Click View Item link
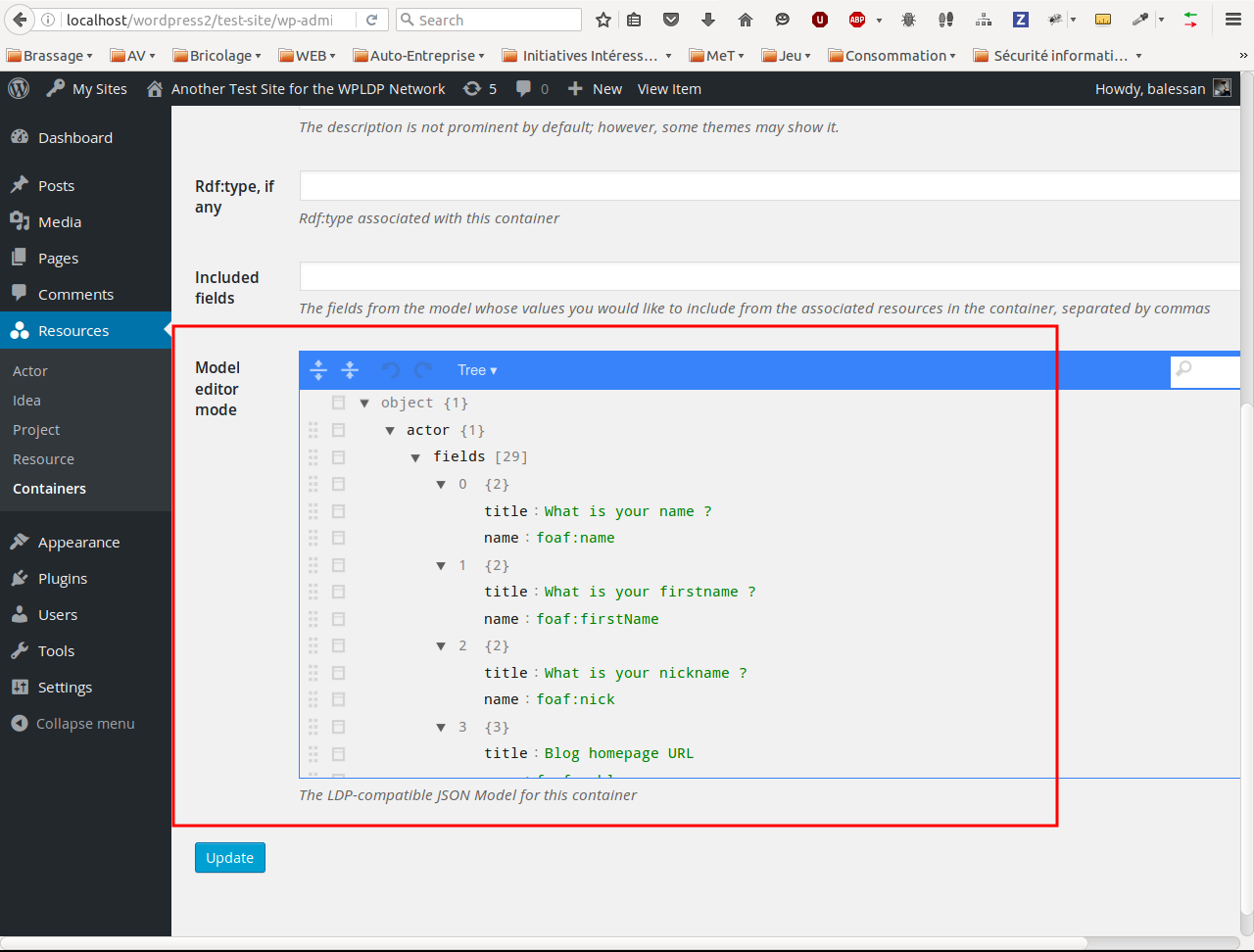Viewport: 1254px width, 952px height. [x=669, y=88]
